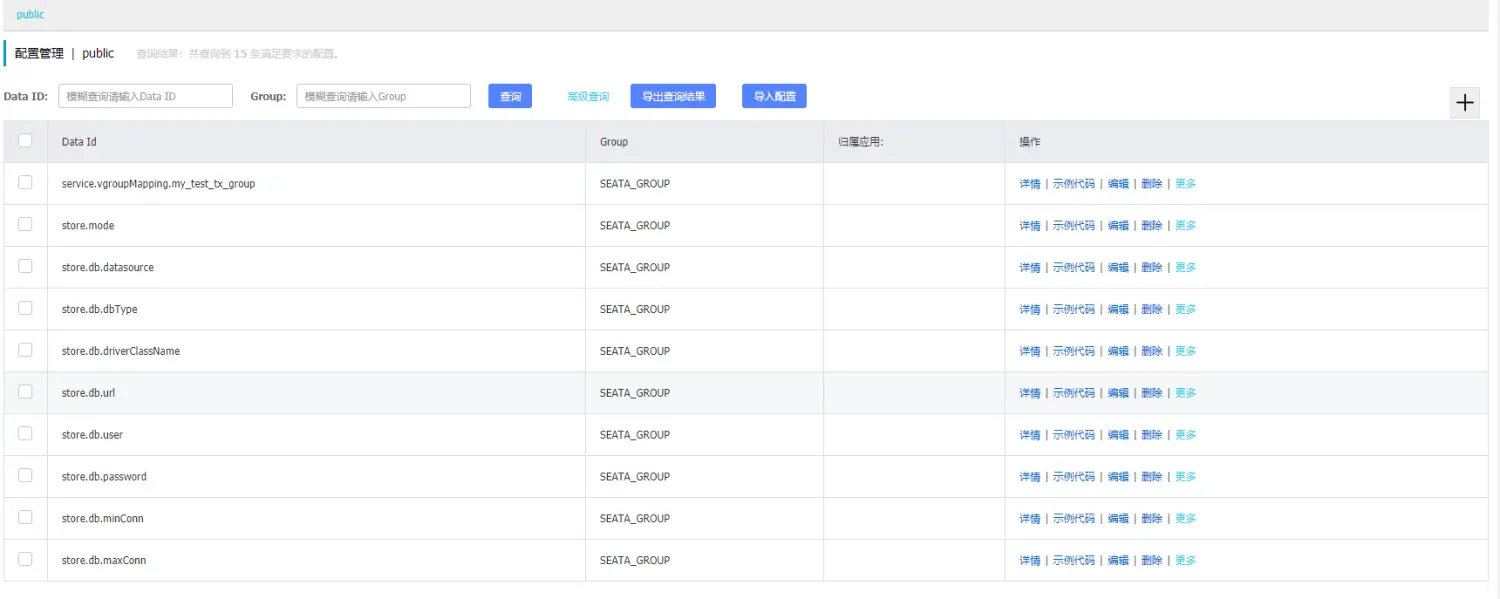Image resolution: width=1500 pixels, height=599 pixels.
Task: Tick the select-all checkbox in table header
Action: (25, 141)
